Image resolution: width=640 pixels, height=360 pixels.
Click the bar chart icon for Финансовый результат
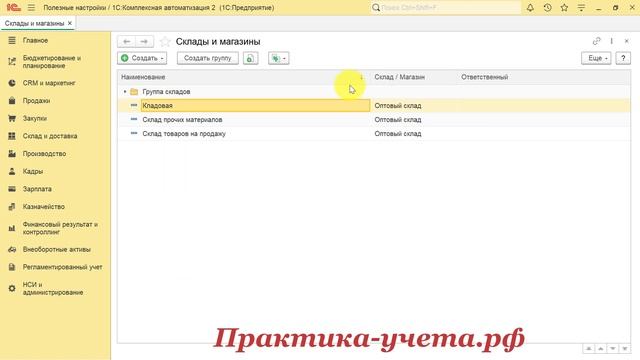pyautogui.click(x=12, y=228)
